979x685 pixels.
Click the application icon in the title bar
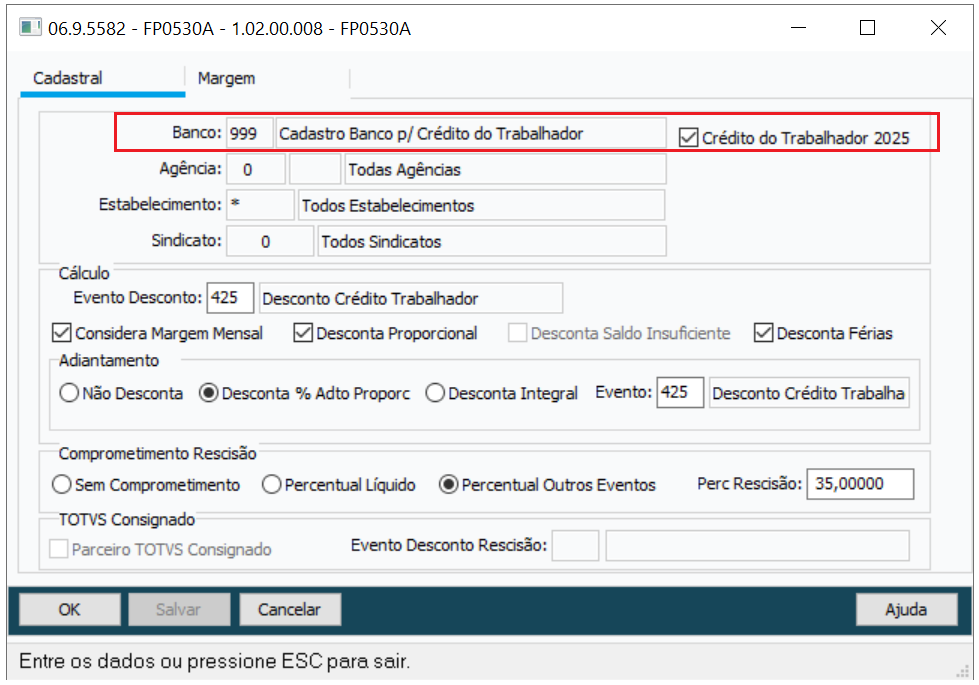[x=30, y=28]
